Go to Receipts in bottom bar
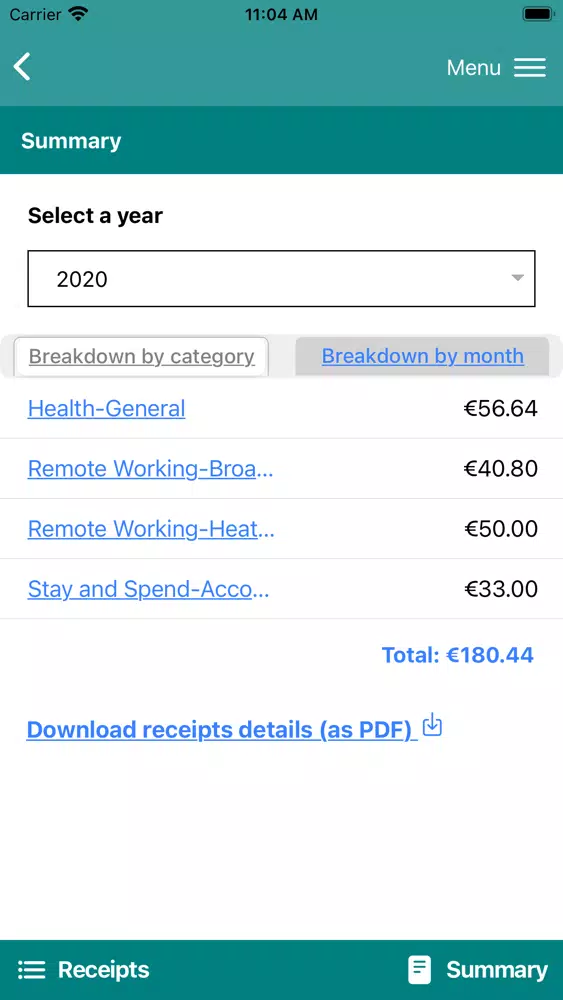This screenshot has width=563, height=1000. (x=103, y=970)
